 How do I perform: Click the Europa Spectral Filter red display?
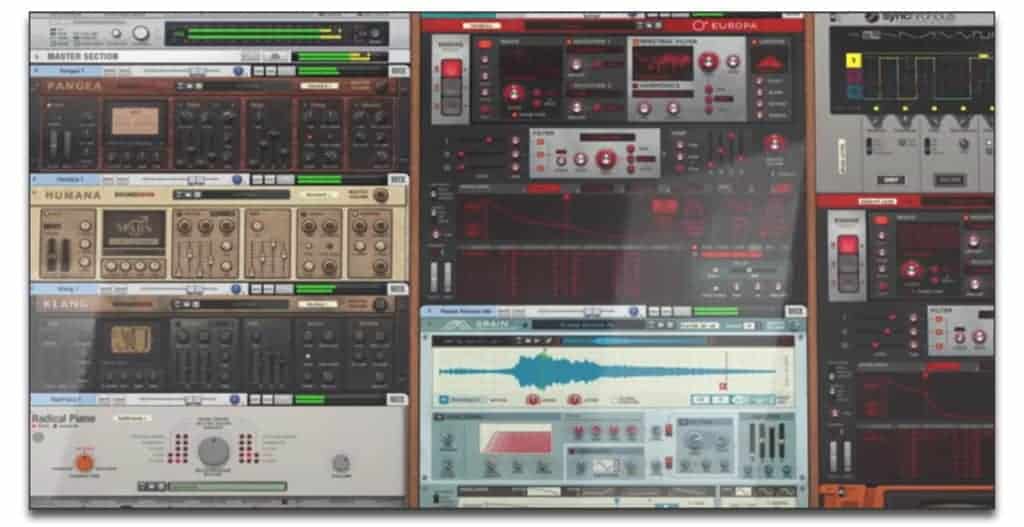click(x=662, y=65)
